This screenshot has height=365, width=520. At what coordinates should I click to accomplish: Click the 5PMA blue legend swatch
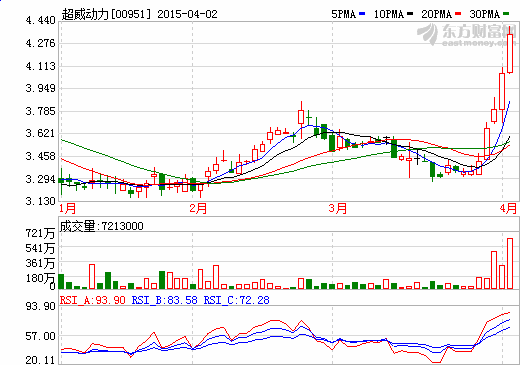[x=362, y=14]
